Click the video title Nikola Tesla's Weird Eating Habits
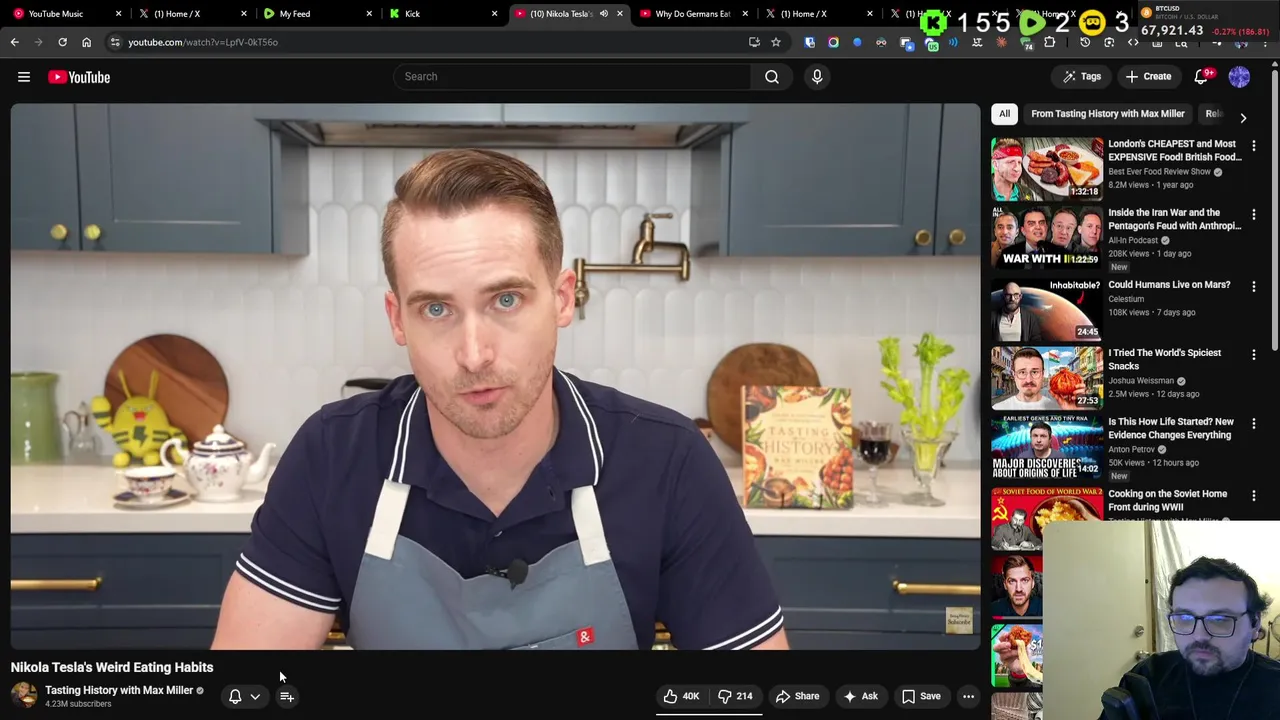 point(112,667)
